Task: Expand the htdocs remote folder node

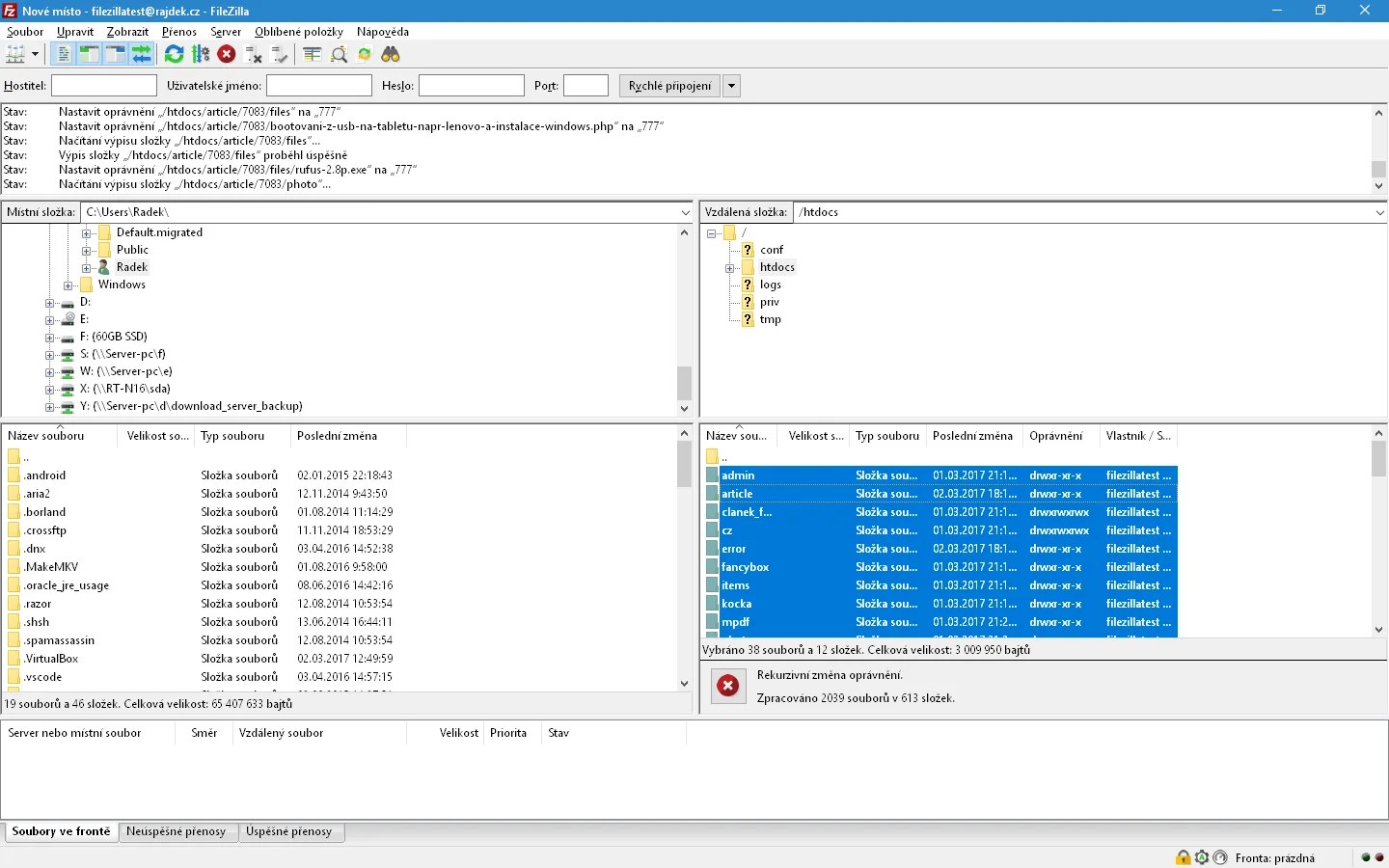Action: tap(729, 267)
